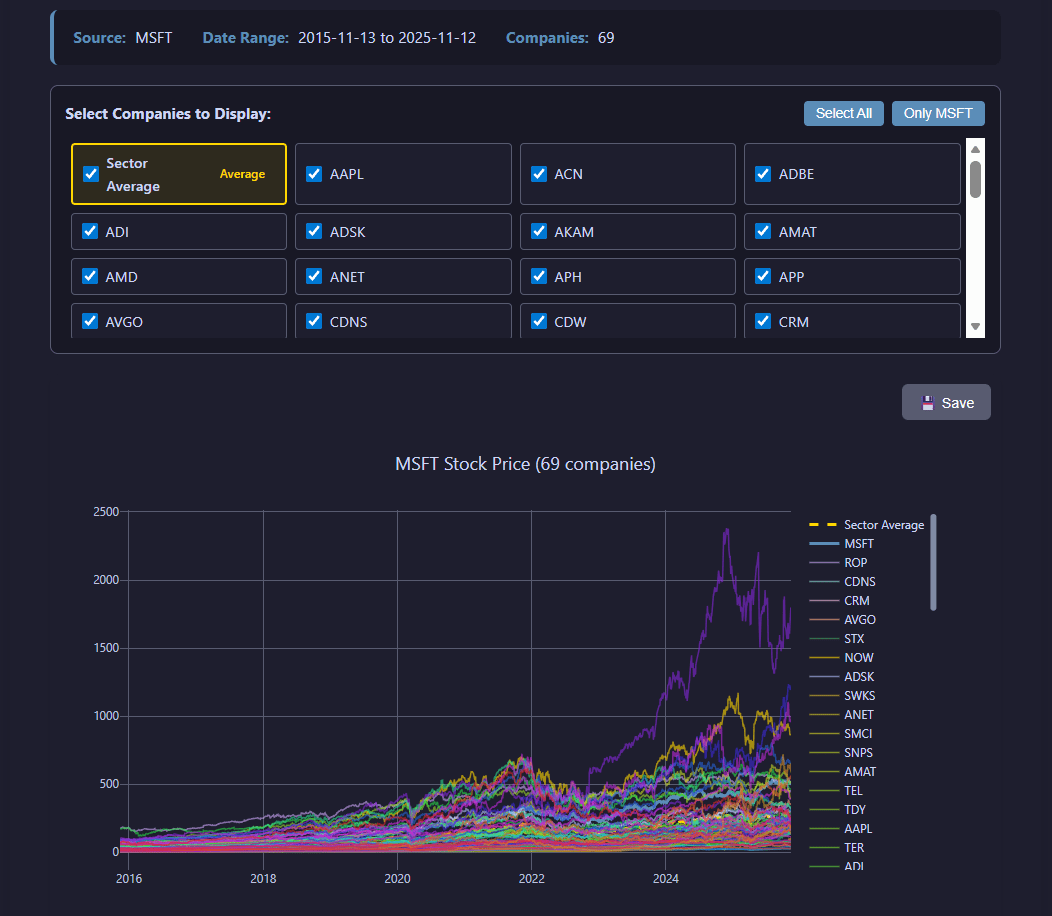Hide the ROP series via legend
The image size is (1052, 916).
coord(839,562)
